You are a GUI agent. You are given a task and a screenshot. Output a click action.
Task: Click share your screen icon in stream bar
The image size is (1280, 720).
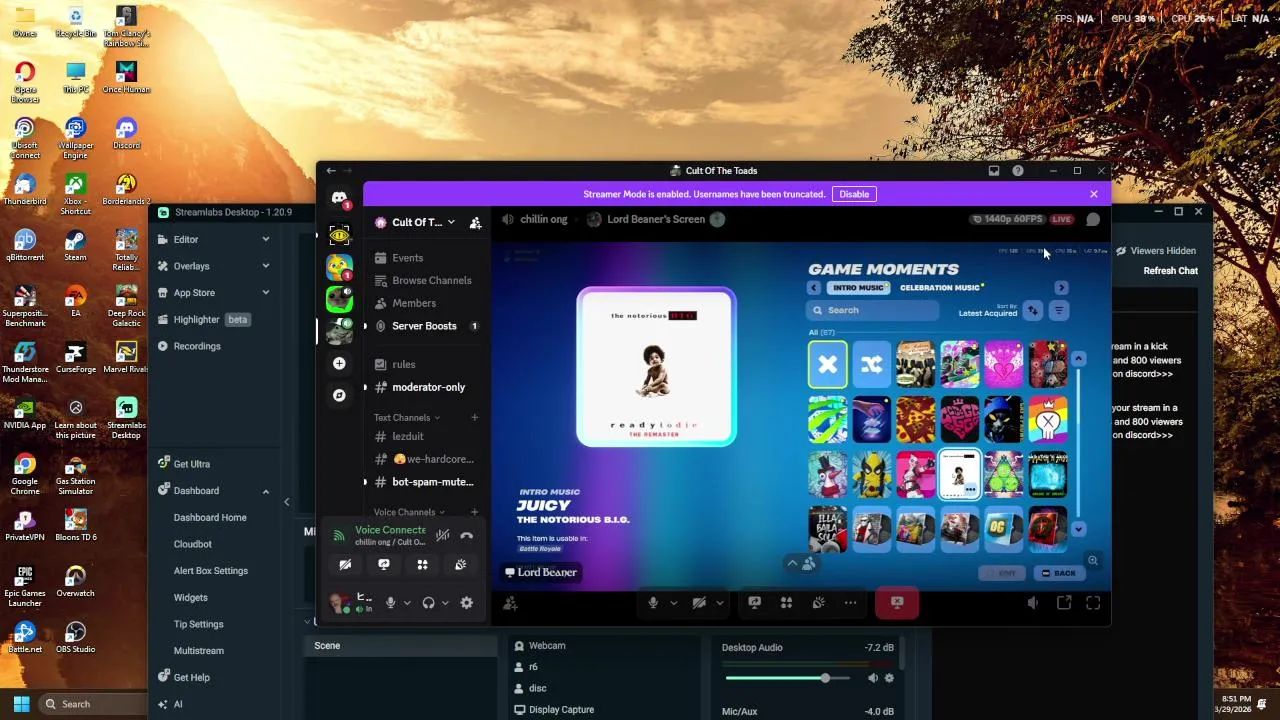pyautogui.click(x=754, y=603)
